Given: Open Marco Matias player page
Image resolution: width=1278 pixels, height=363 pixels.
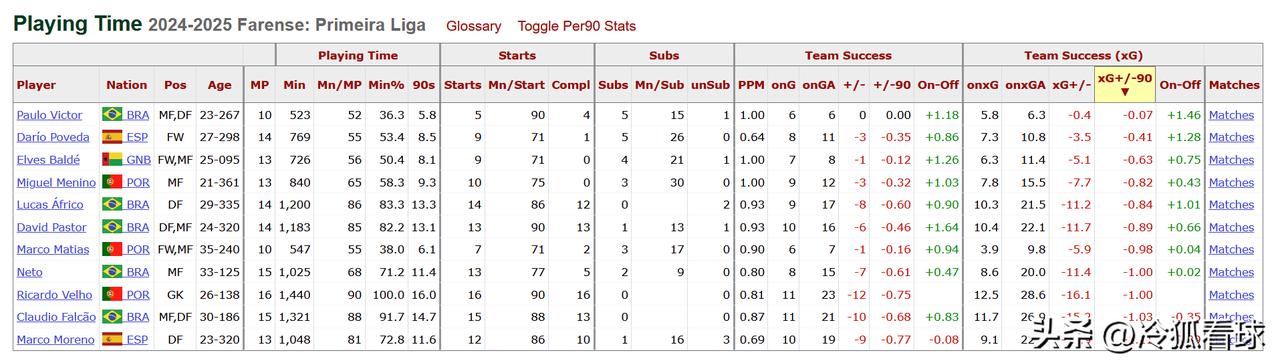Looking at the screenshot, I should pos(53,250).
